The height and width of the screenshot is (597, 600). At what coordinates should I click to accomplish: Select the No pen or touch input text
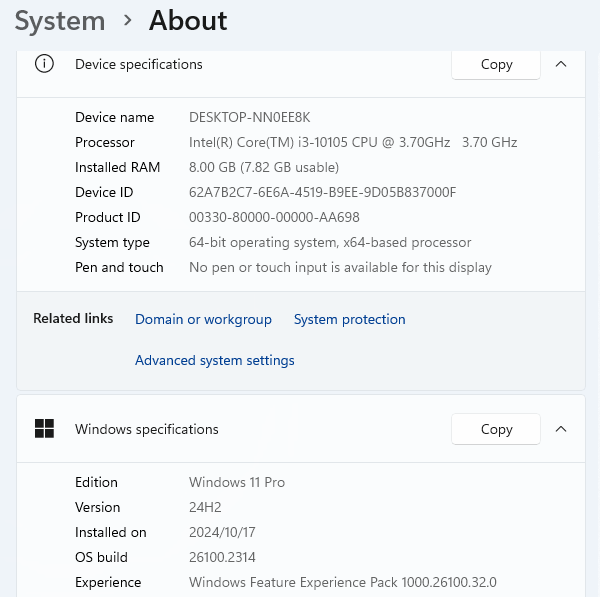341,267
